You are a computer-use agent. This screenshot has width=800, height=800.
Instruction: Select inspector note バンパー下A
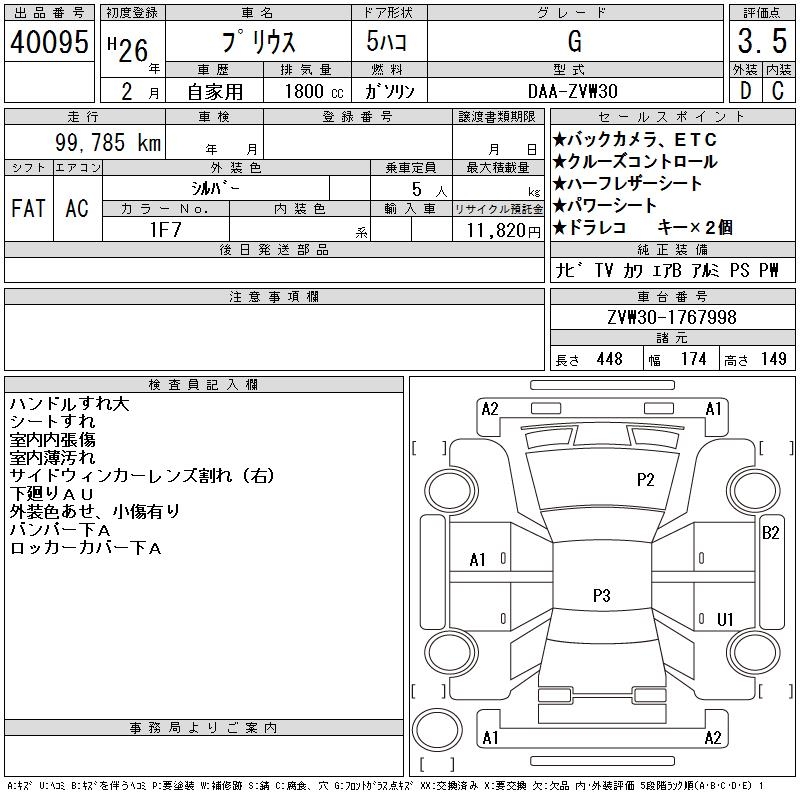point(60,530)
